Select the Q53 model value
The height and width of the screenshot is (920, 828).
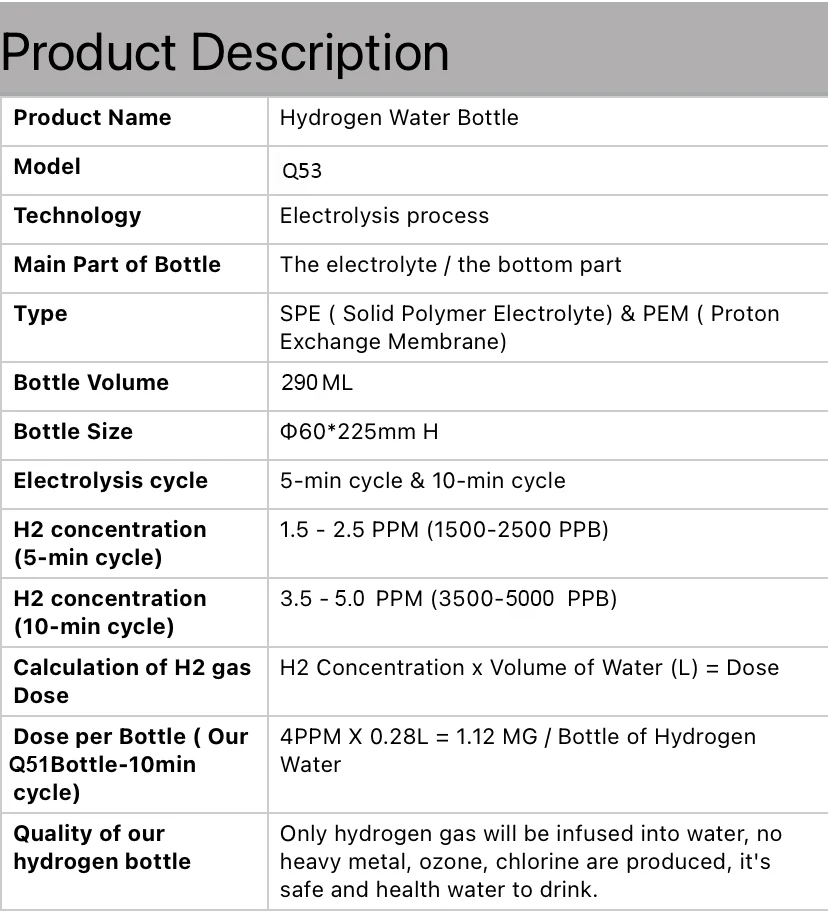301,171
